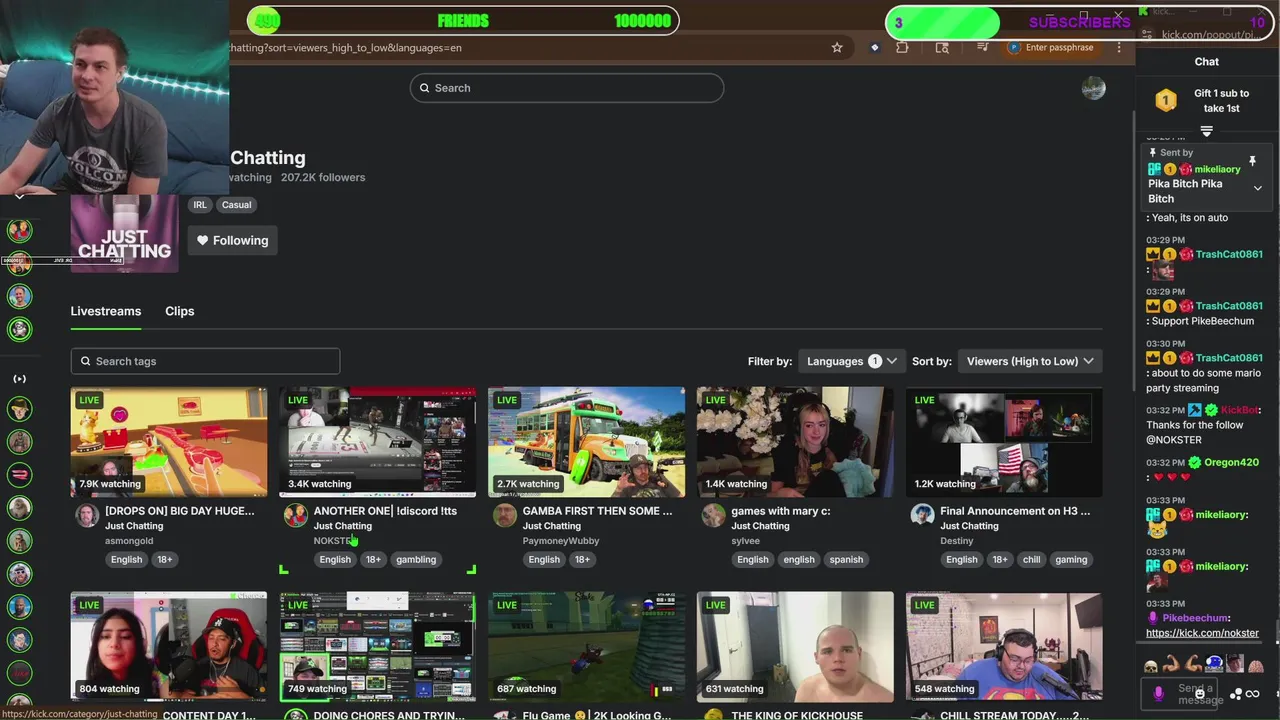Viewport: 1280px width, 720px height.
Task: Click the Google Lens search icon in toolbar
Action: point(942,47)
